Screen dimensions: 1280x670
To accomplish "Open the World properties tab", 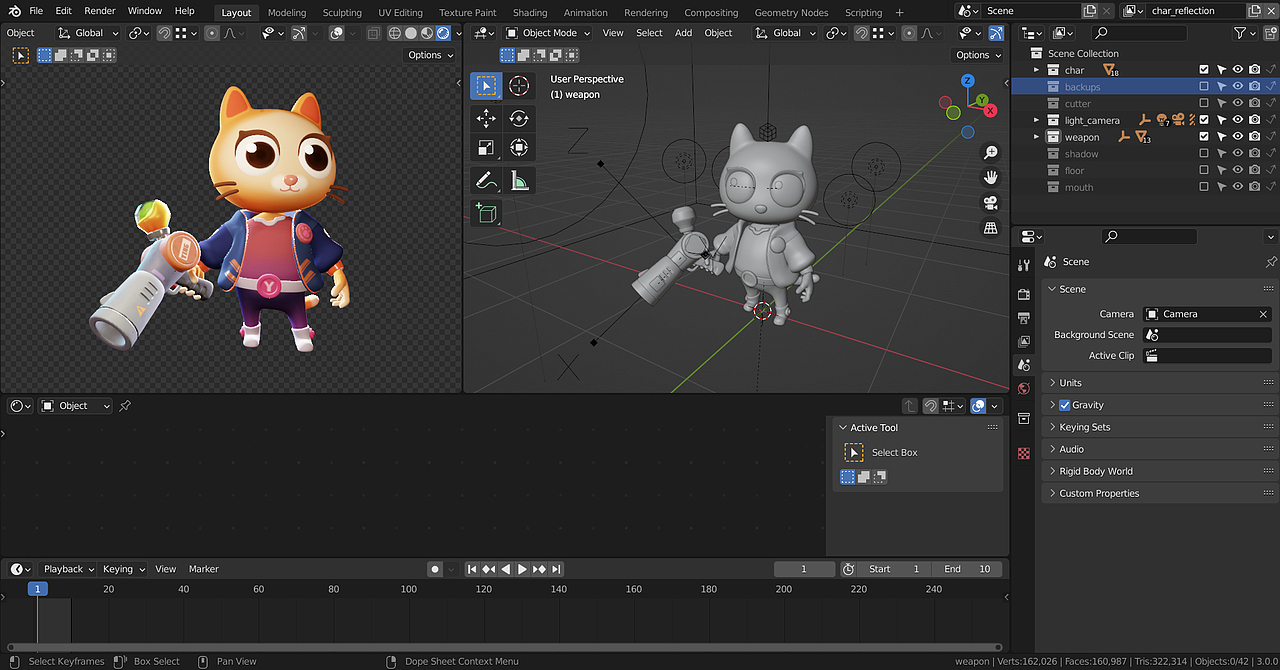I will click(1023, 388).
